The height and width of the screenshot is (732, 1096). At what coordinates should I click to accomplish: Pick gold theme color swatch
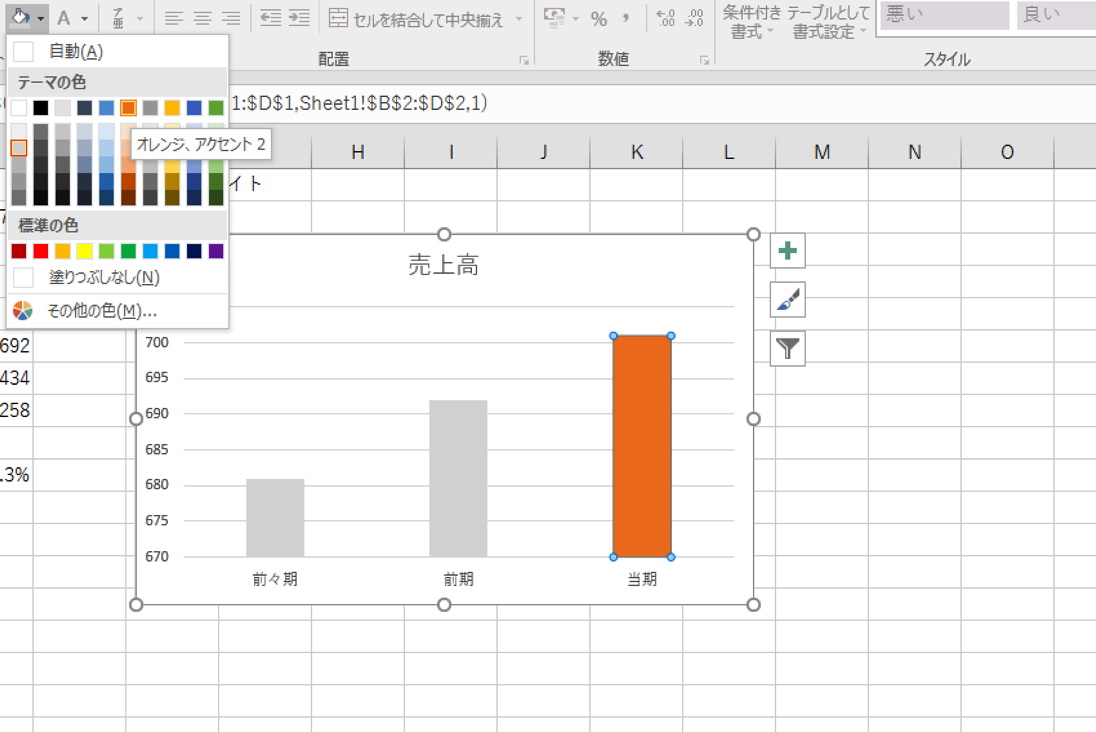pyautogui.click(x=172, y=108)
